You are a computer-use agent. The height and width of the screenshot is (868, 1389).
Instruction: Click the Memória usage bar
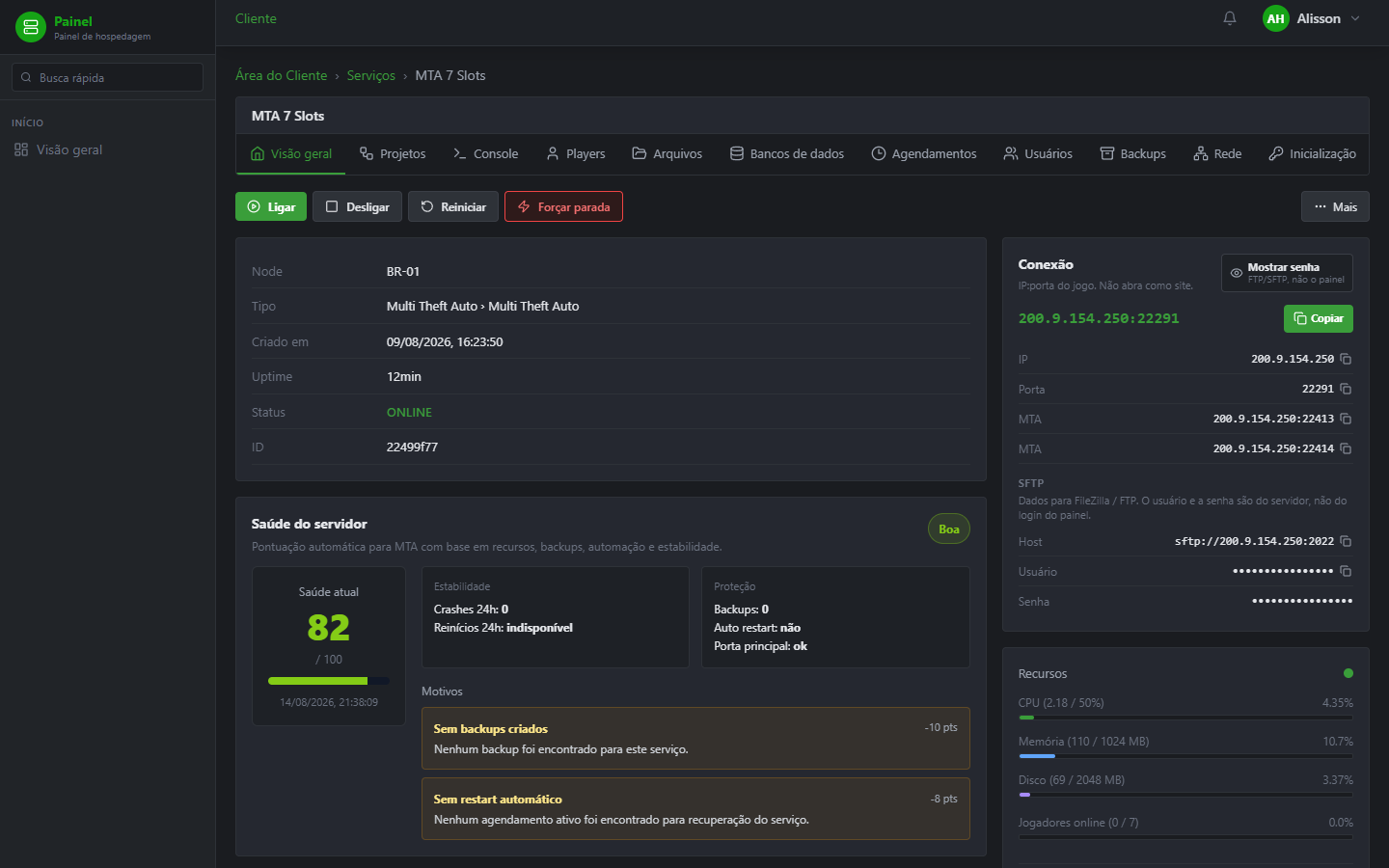1185,756
